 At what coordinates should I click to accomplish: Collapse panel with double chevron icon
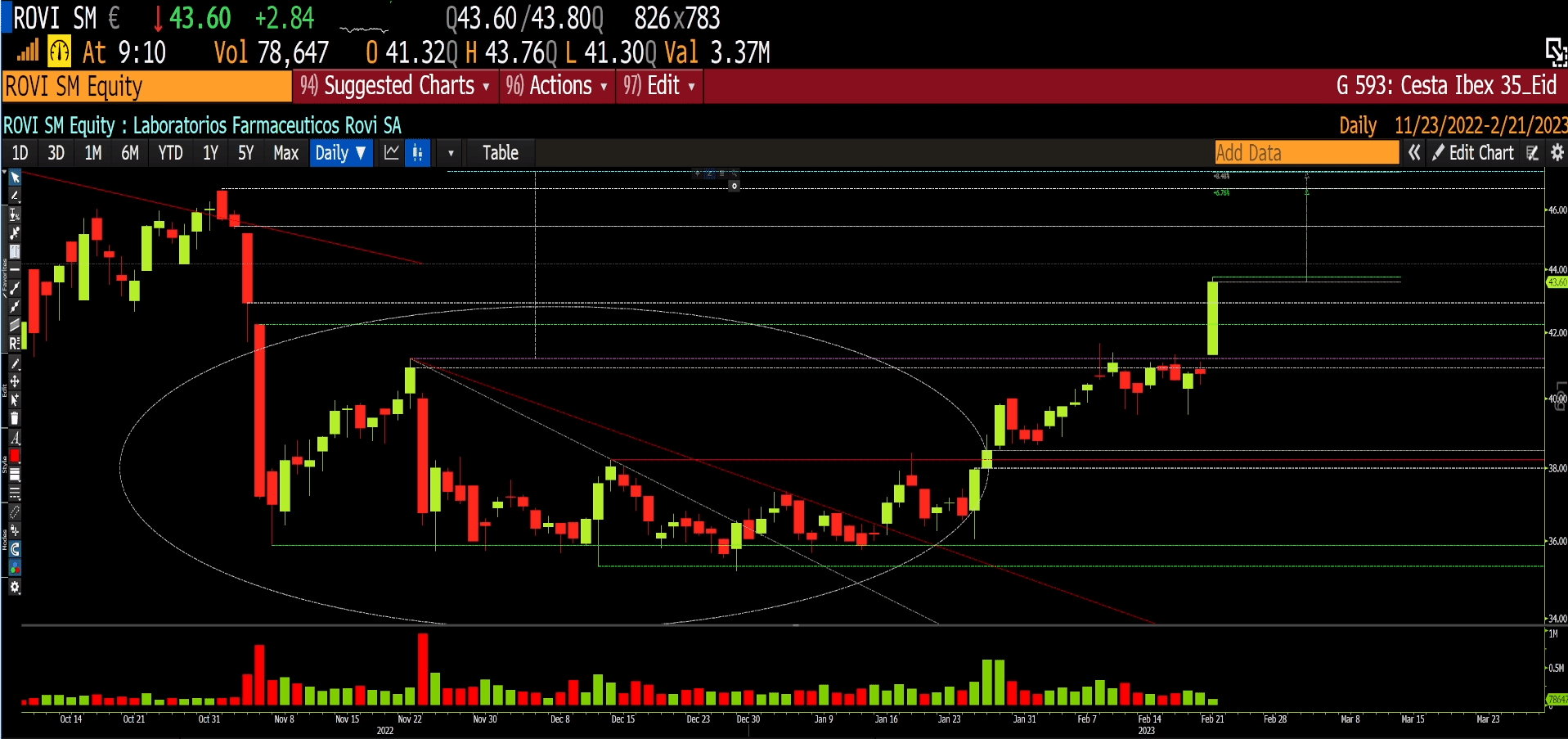1414,152
